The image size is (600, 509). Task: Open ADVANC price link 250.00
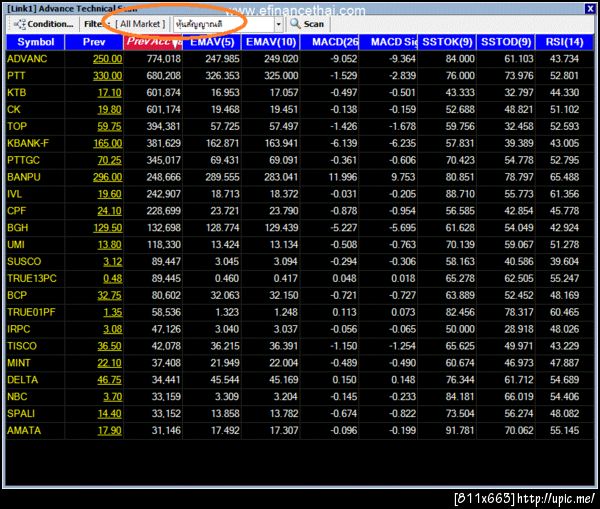108,59
